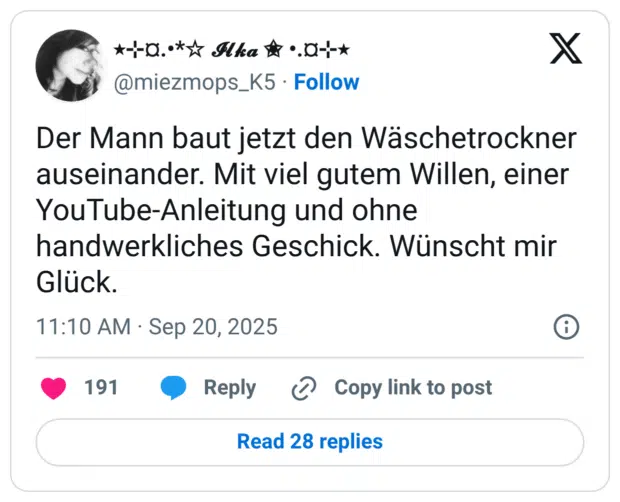The width and height of the screenshot is (620, 502).
Task: Open the post info circle icon
Action: click(x=566, y=327)
